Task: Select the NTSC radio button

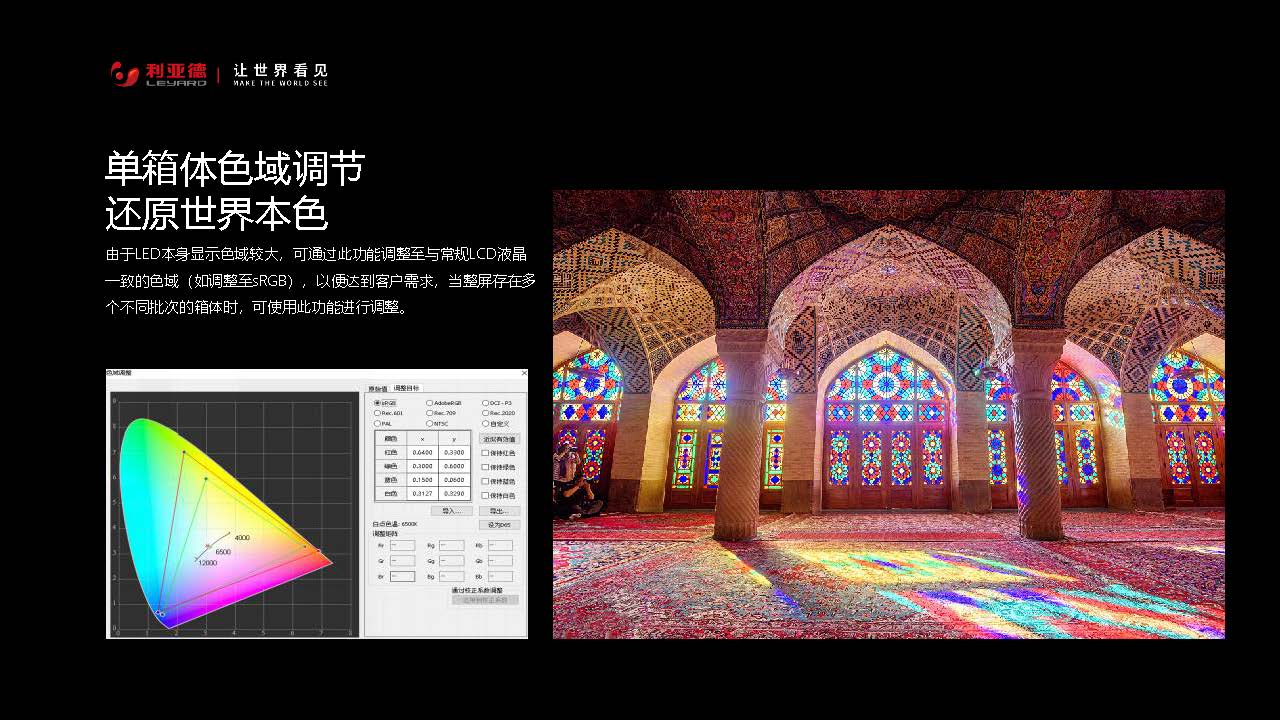Action: pos(430,423)
